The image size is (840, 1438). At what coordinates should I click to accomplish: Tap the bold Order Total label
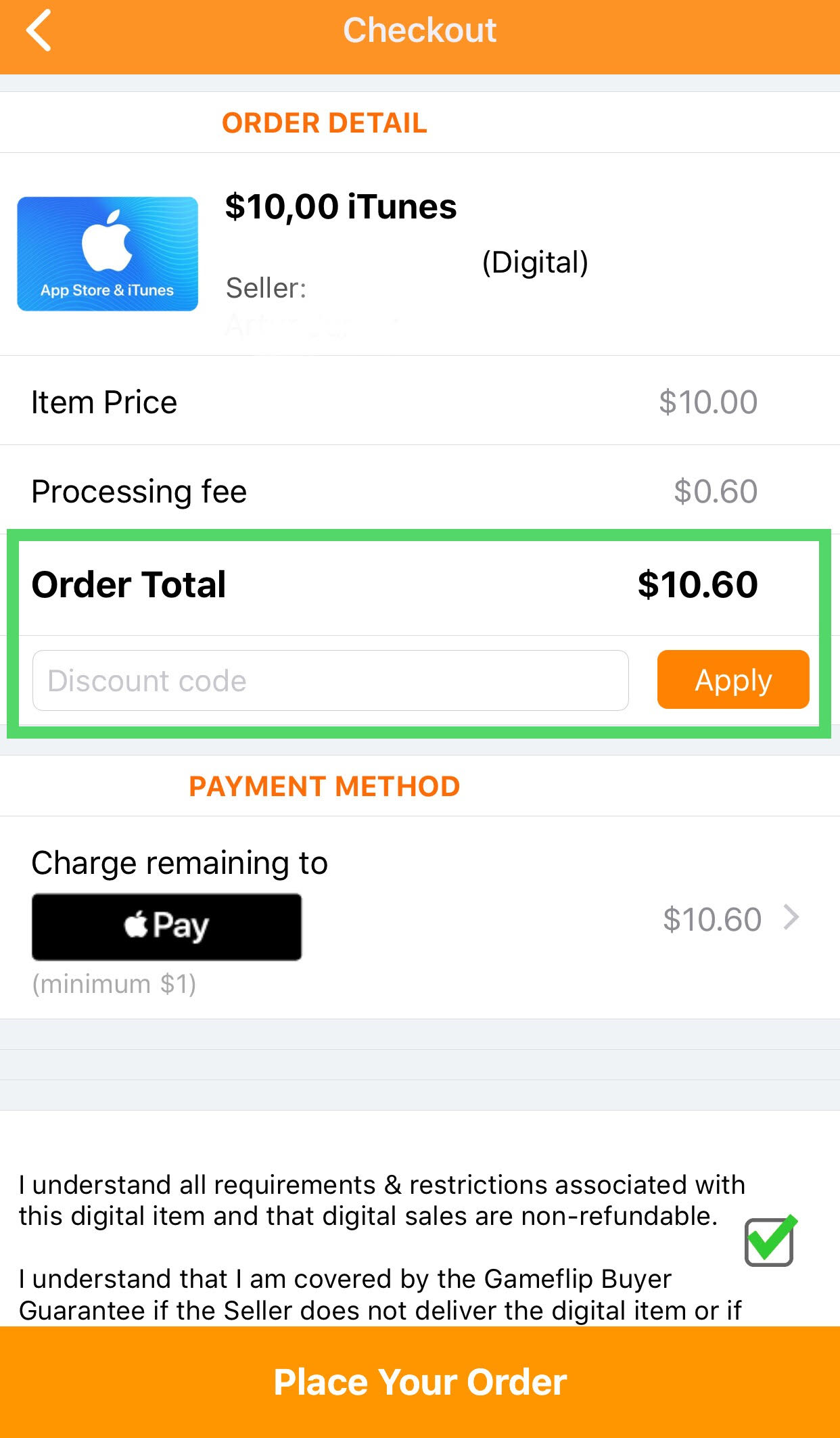pos(129,584)
